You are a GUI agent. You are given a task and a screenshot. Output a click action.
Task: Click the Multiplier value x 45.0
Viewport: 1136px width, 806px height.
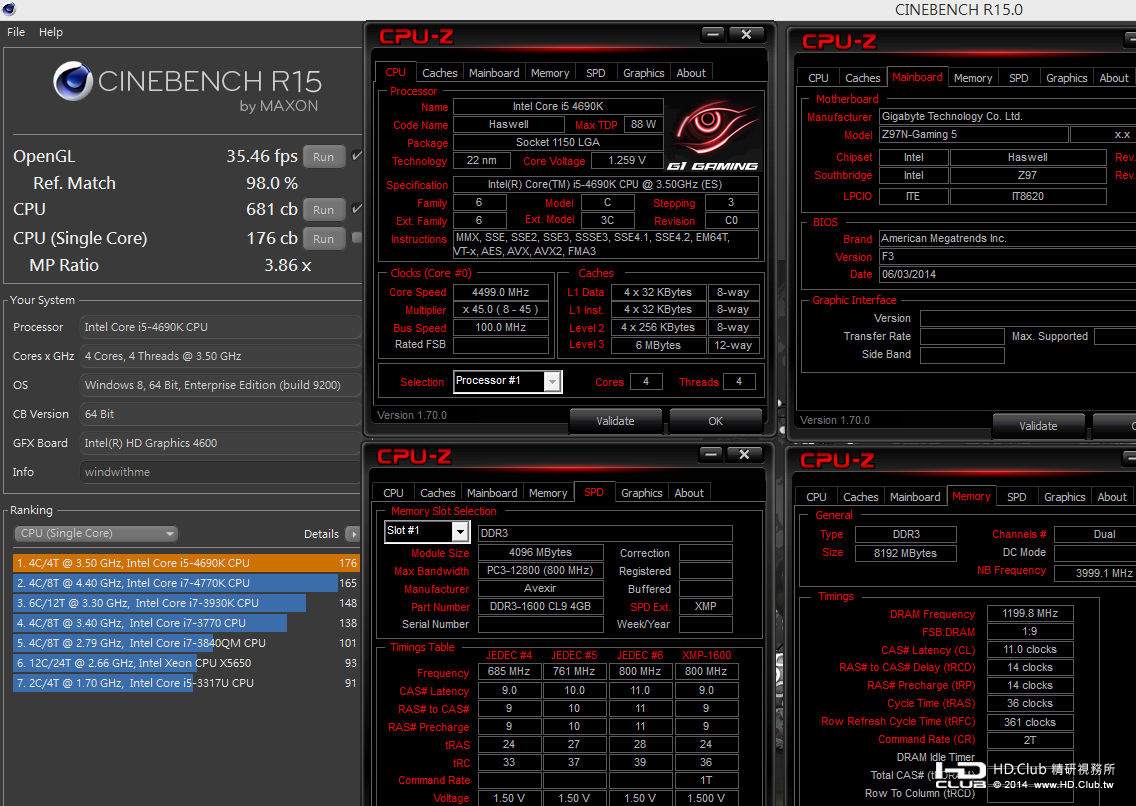point(501,309)
